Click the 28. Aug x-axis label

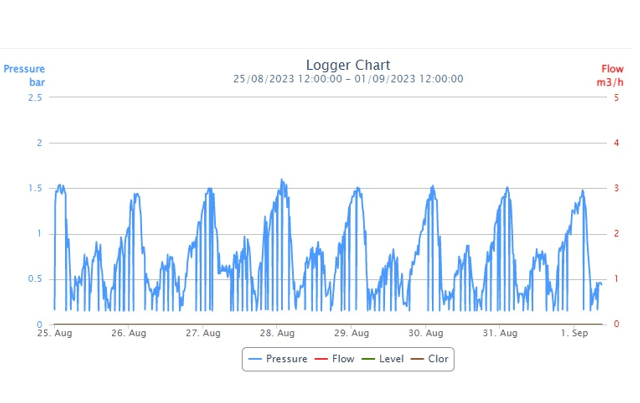point(277,333)
